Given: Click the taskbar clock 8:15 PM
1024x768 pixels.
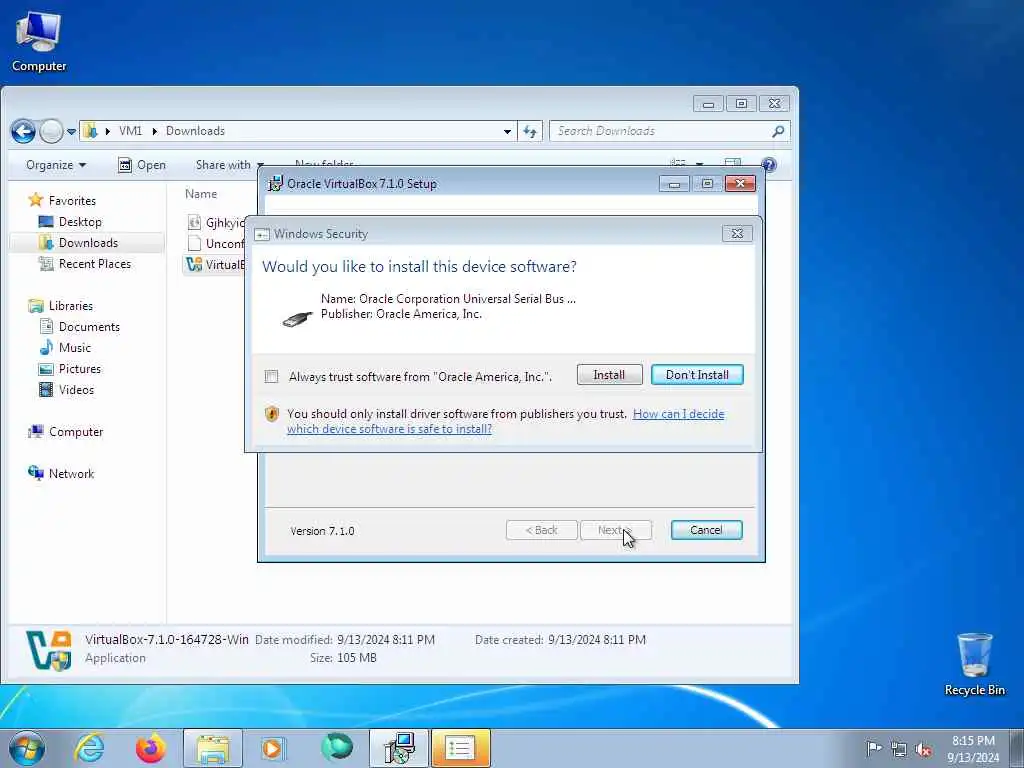Looking at the screenshot, I should click(973, 748).
